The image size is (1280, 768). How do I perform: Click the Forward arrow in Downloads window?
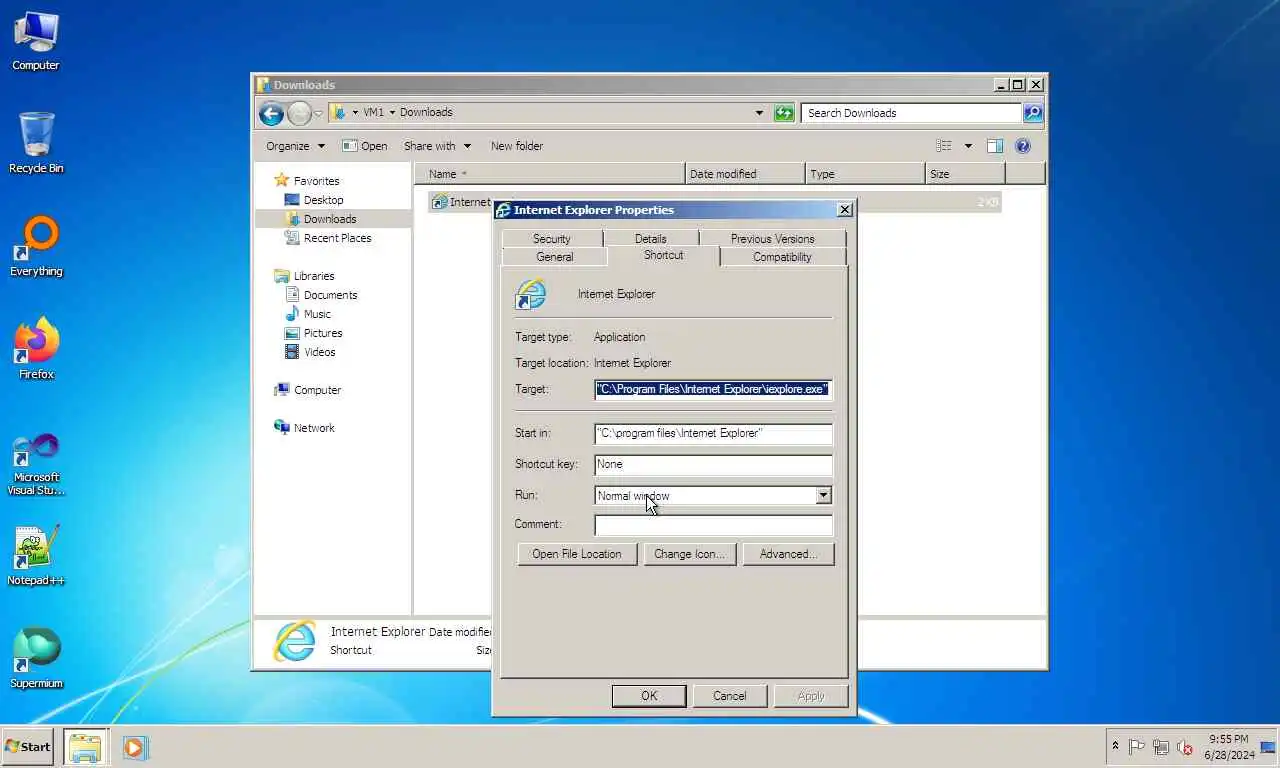coord(299,113)
